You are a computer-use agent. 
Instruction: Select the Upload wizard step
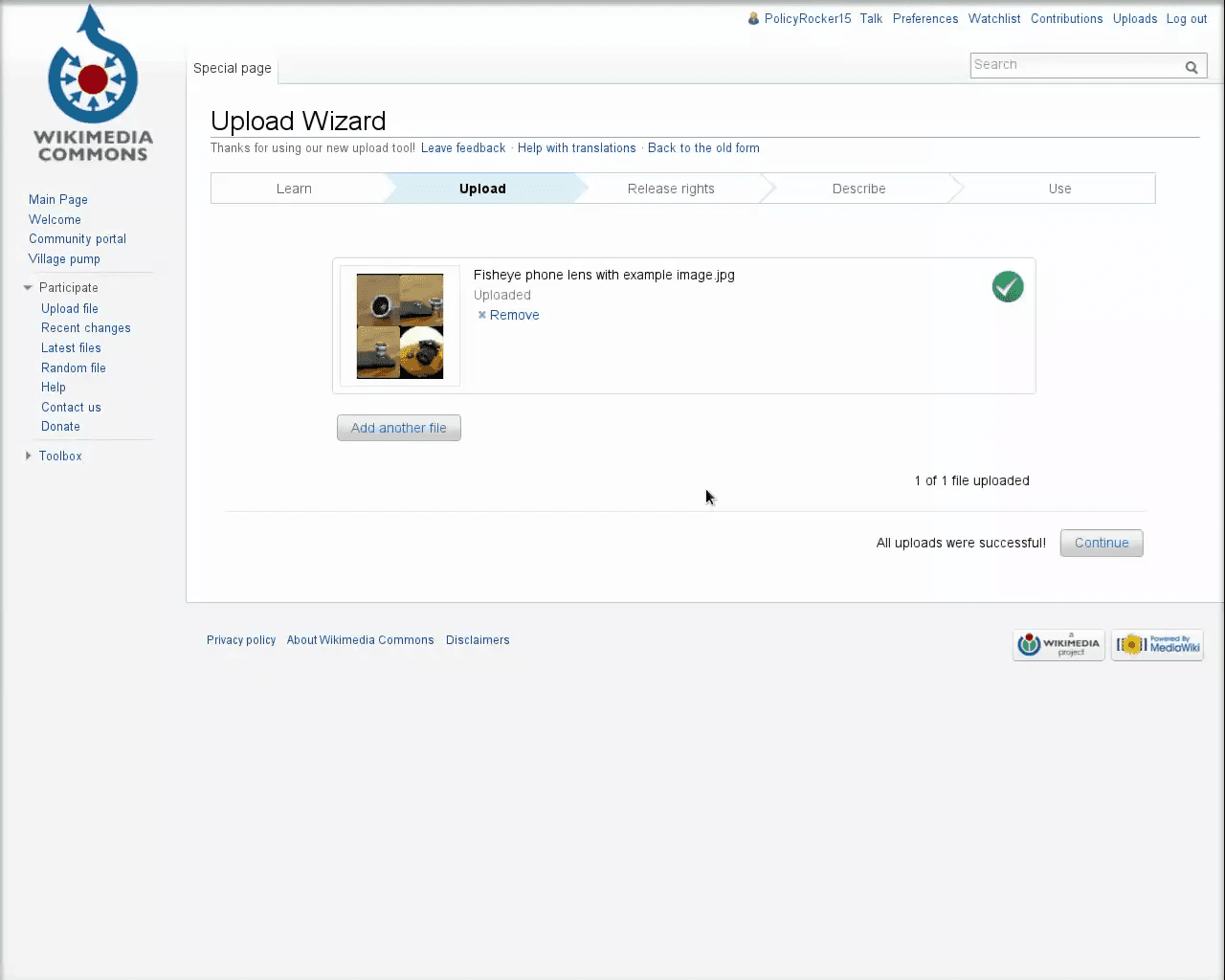coord(482,189)
